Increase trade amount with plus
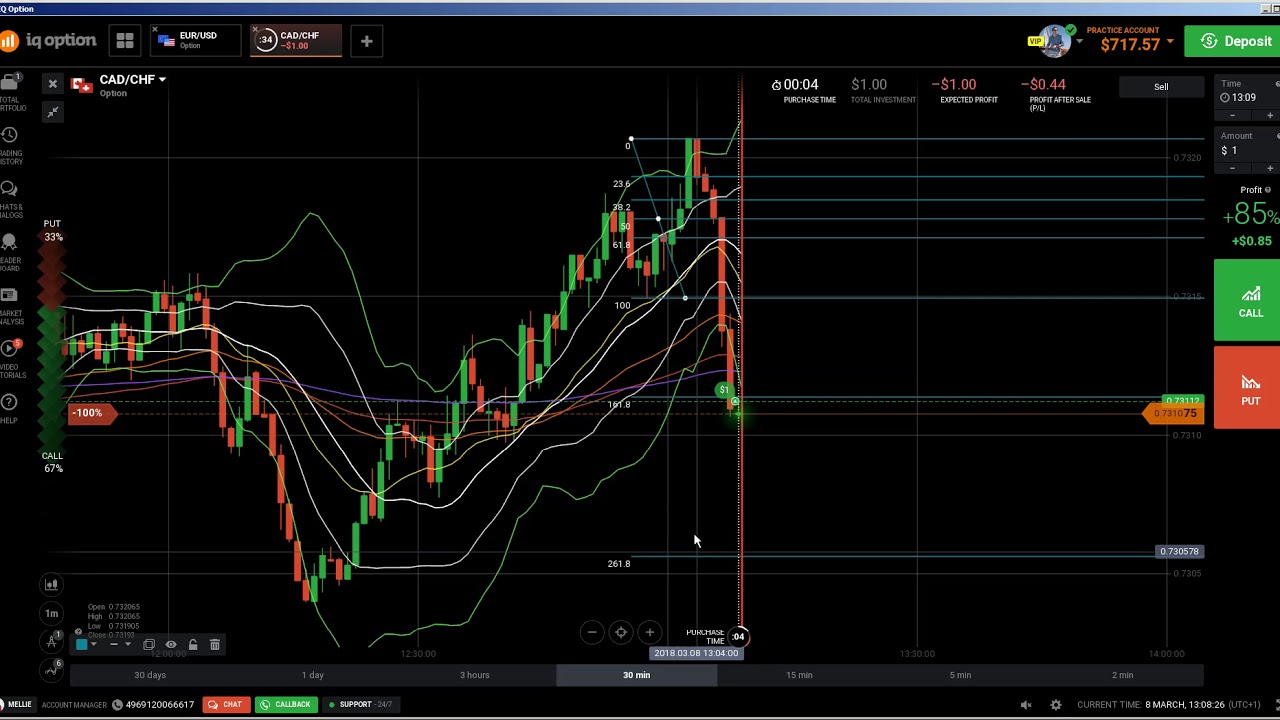Image resolution: width=1280 pixels, height=720 pixels. [x=1269, y=167]
